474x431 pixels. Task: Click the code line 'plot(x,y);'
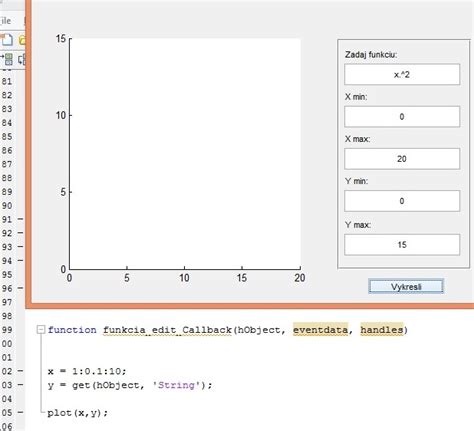(x=78, y=413)
